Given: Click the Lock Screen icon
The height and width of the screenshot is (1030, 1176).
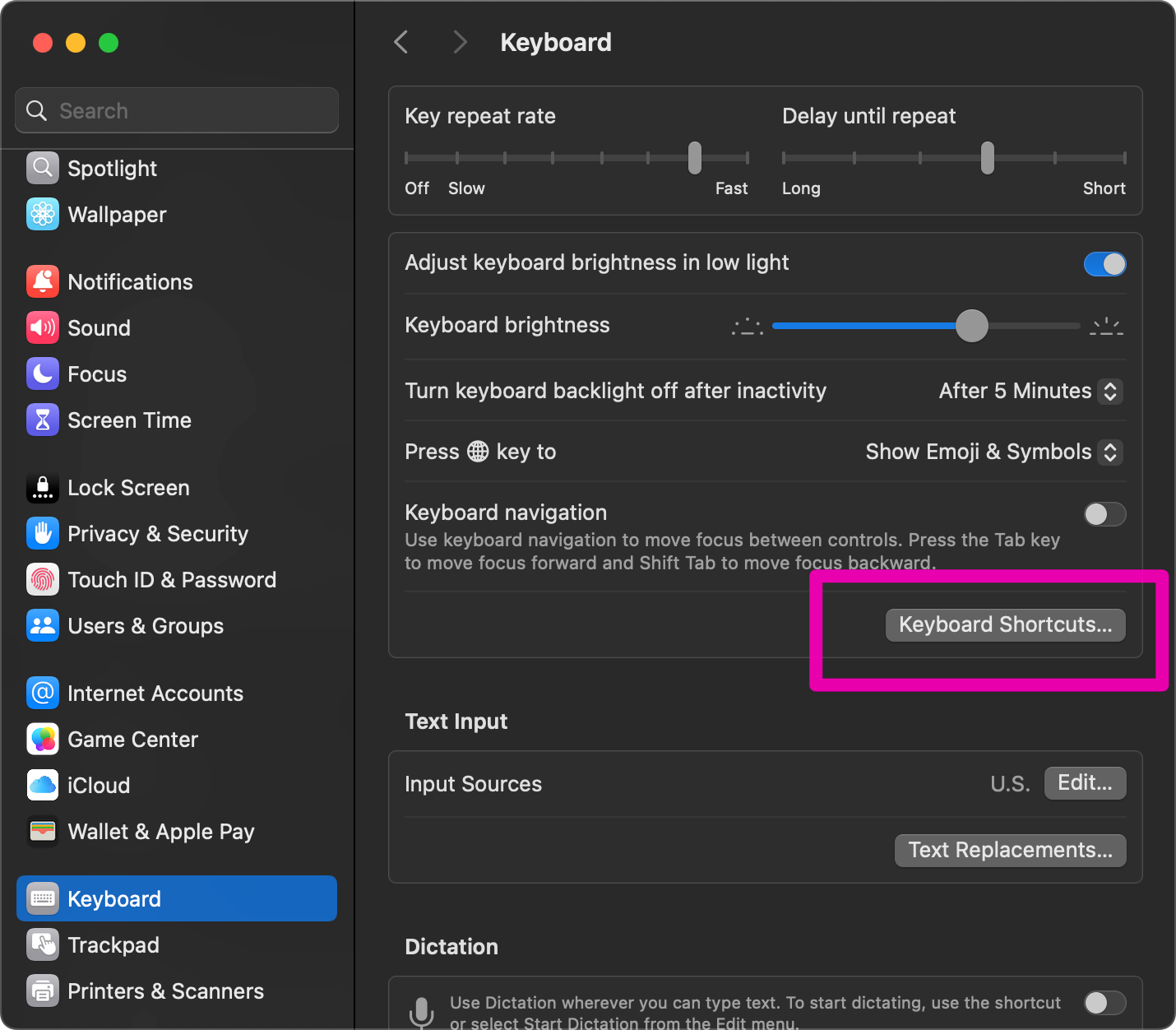Looking at the screenshot, I should [x=43, y=487].
